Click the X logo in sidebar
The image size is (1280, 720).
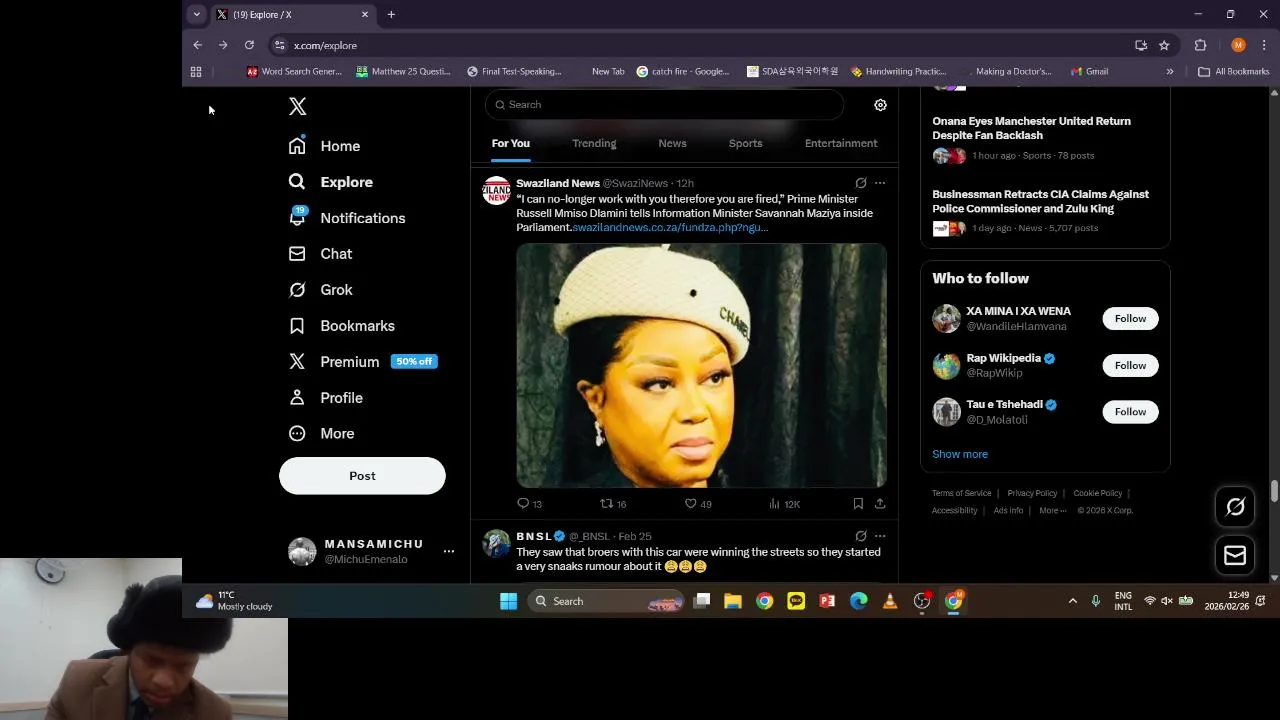click(297, 106)
